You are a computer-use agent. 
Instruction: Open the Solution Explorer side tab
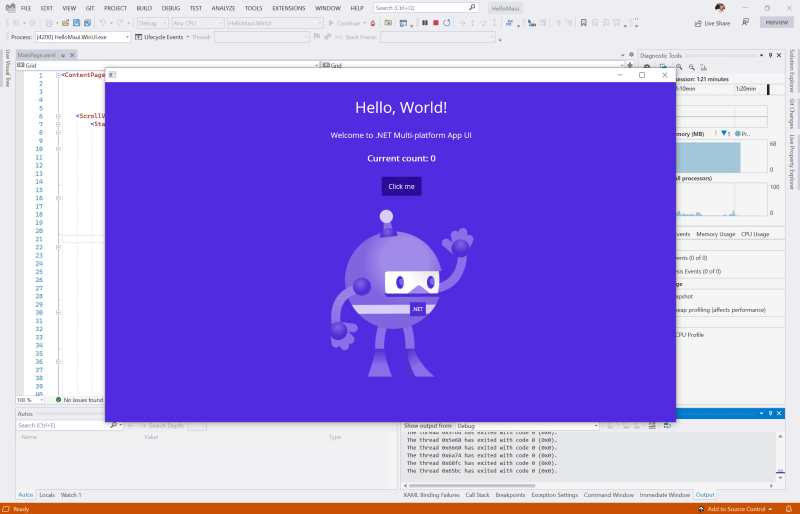click(792, 71)
